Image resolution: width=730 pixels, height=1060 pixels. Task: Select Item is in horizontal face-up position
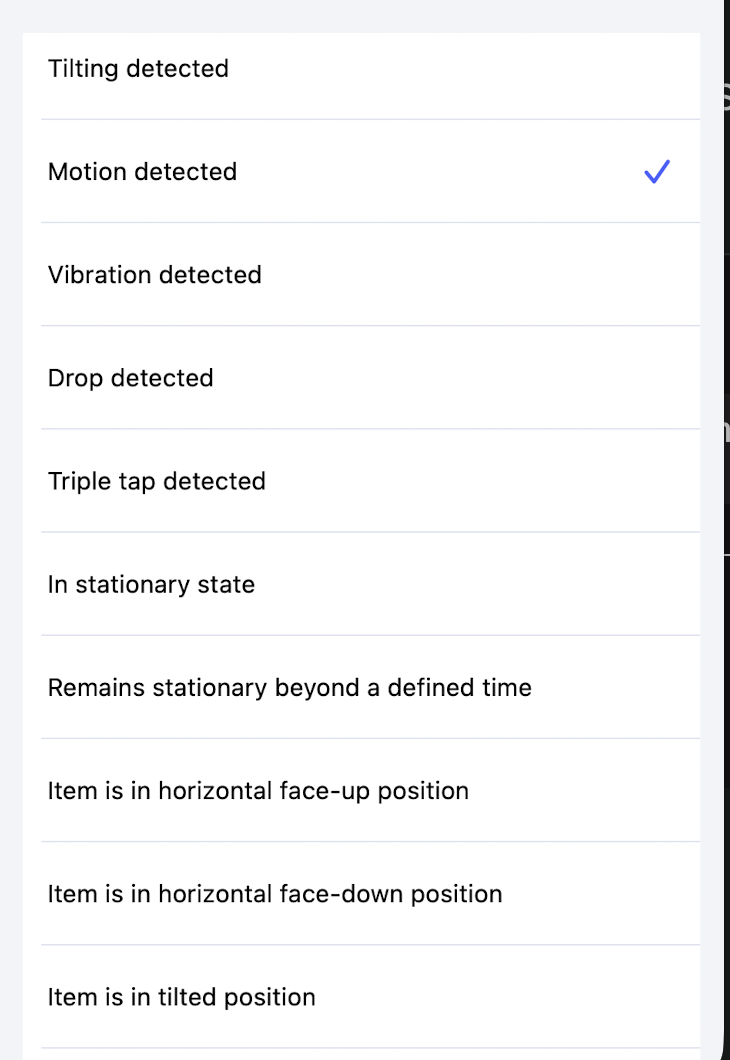(258, 791)
